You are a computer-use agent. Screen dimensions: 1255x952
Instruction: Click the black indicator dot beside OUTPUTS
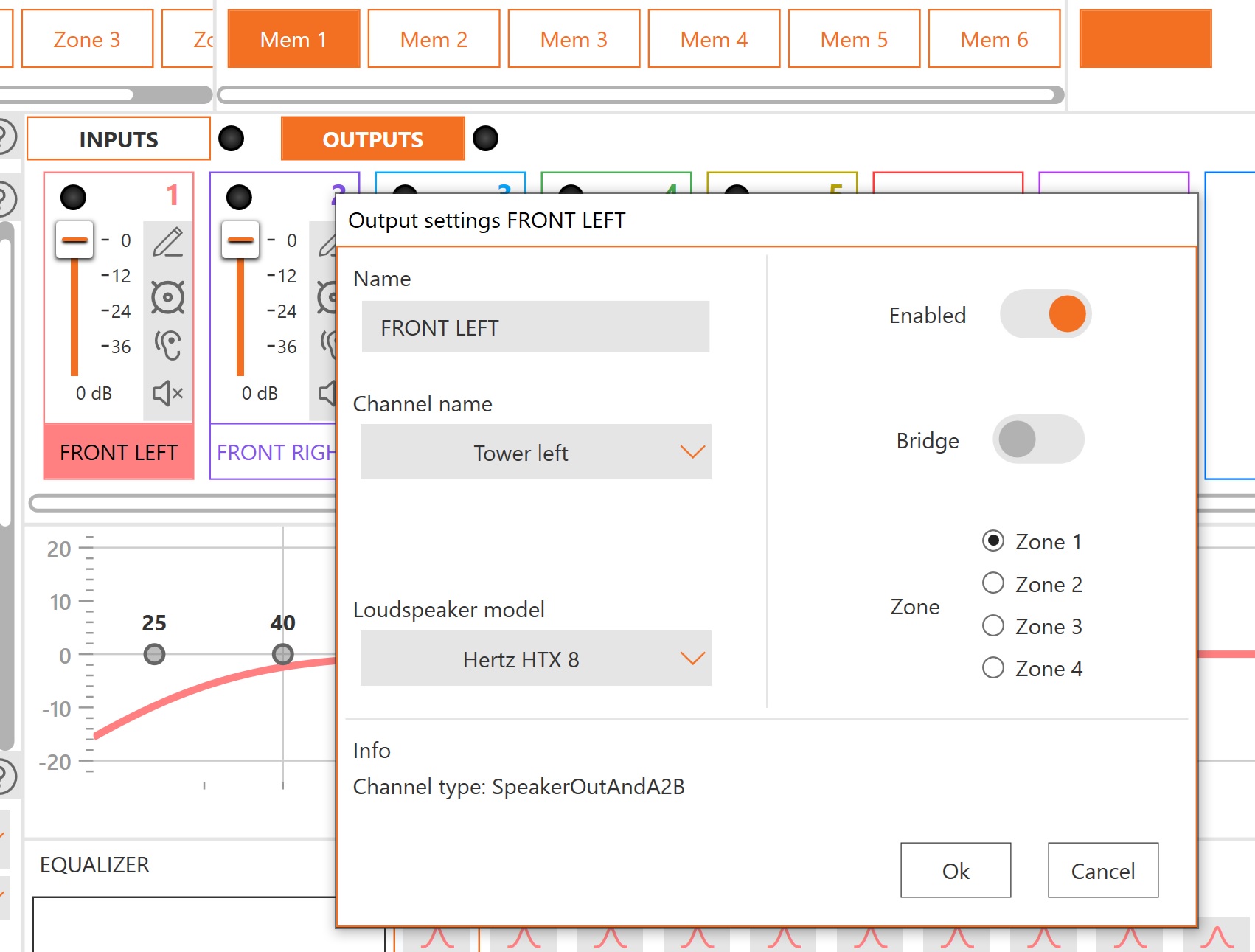(485, 139)
